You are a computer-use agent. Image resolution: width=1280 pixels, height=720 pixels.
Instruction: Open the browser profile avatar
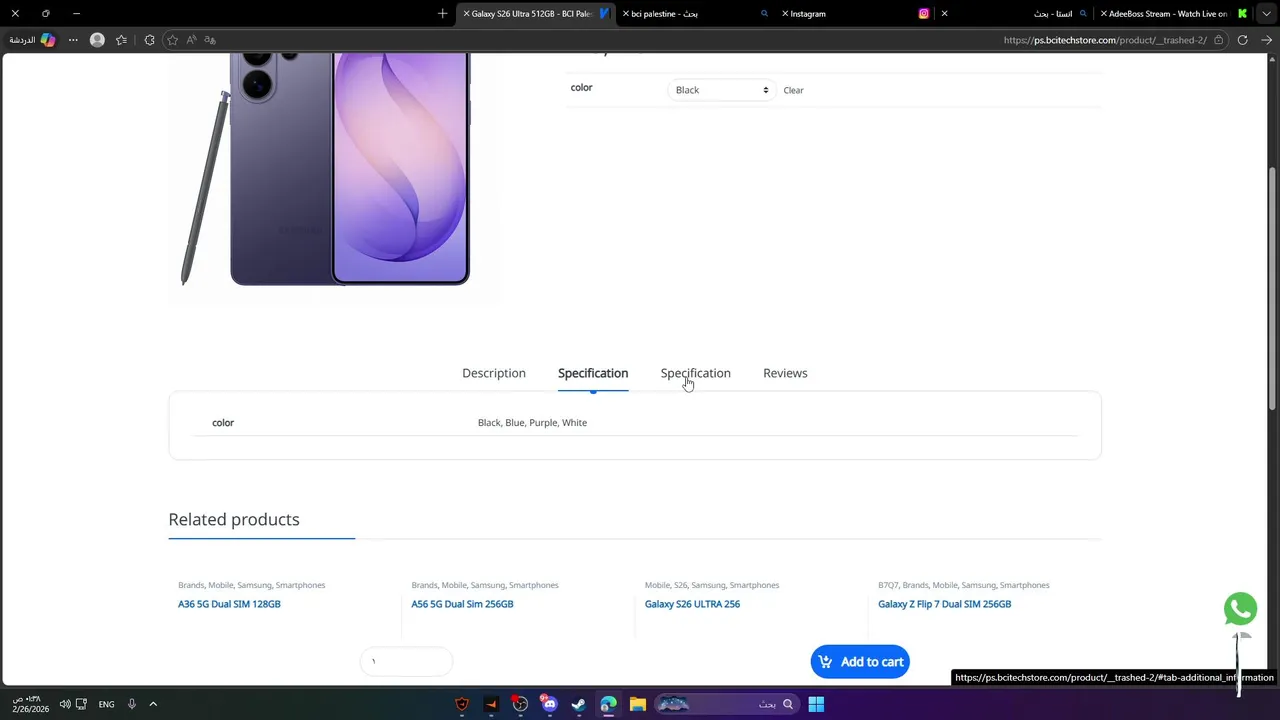pyautogui.click(x=97, y=40)
